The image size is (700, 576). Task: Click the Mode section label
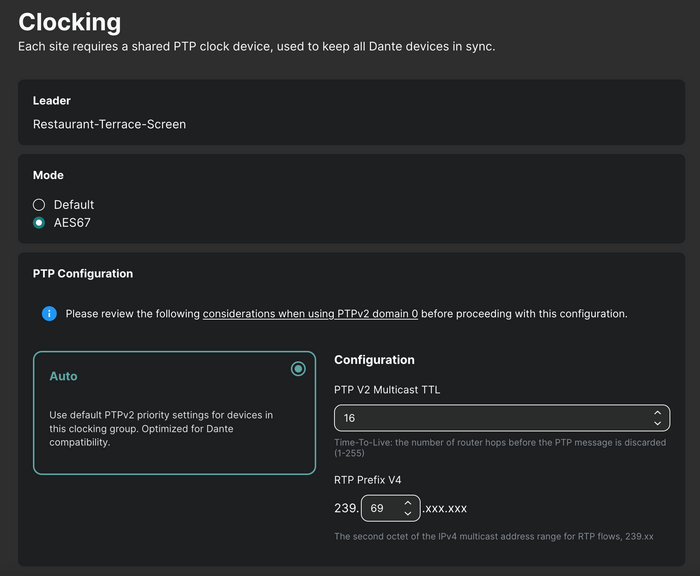click(48, 175)
